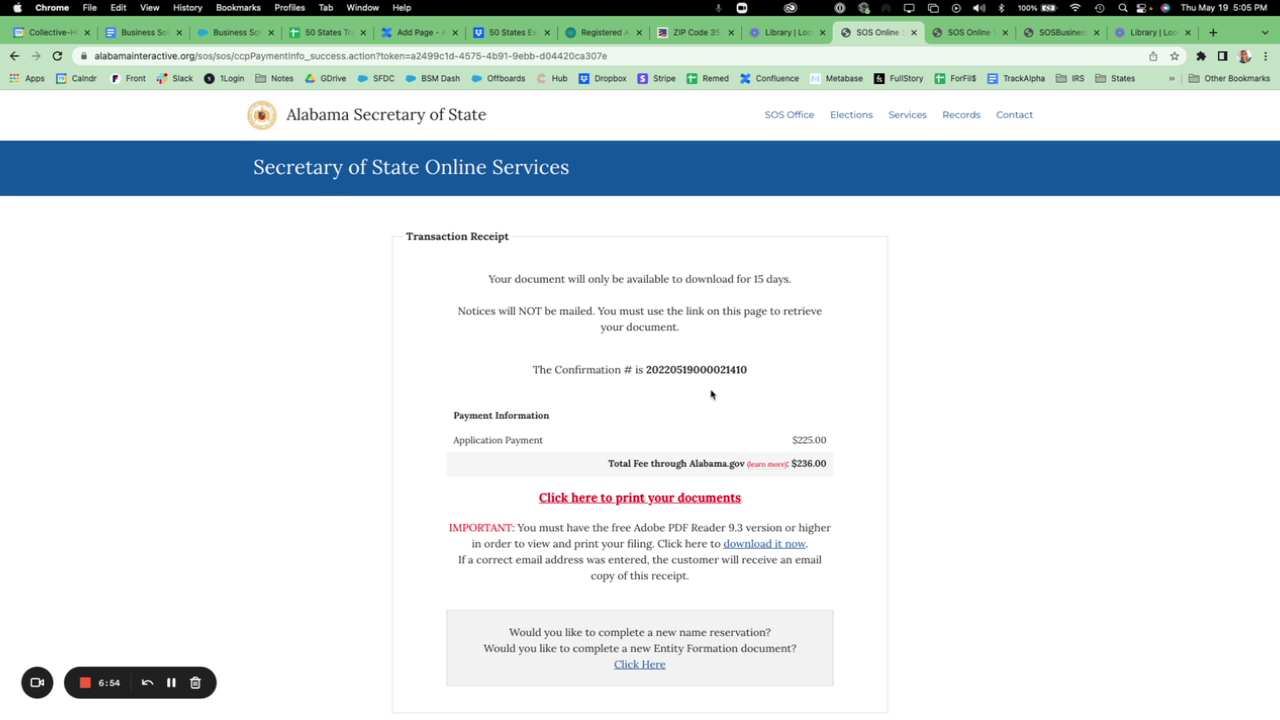Open macOS Control Center icon
This screenshot has width=1280, height=720.
[1141, 8]
